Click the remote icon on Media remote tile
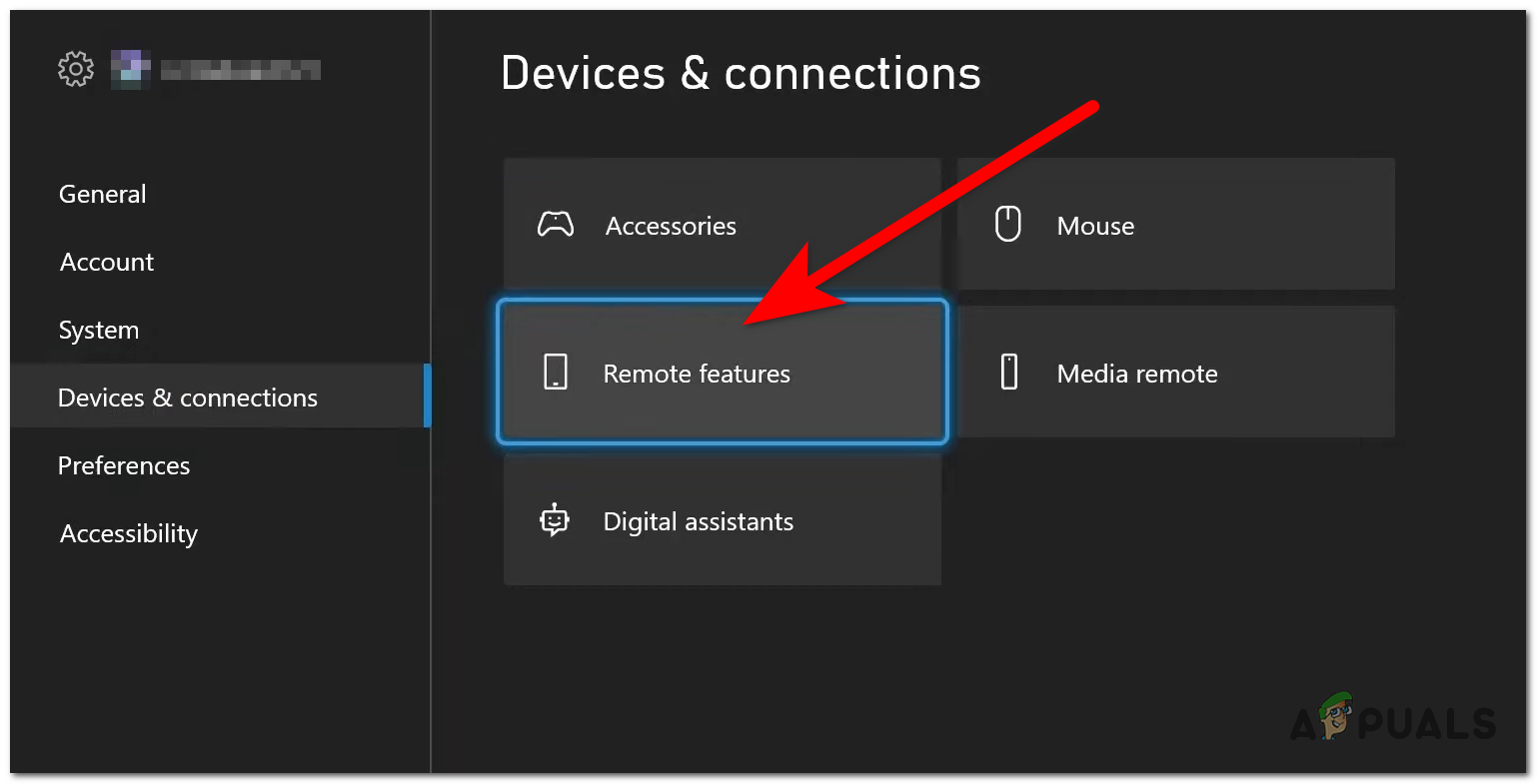1537x784 pixels. 1008,371
